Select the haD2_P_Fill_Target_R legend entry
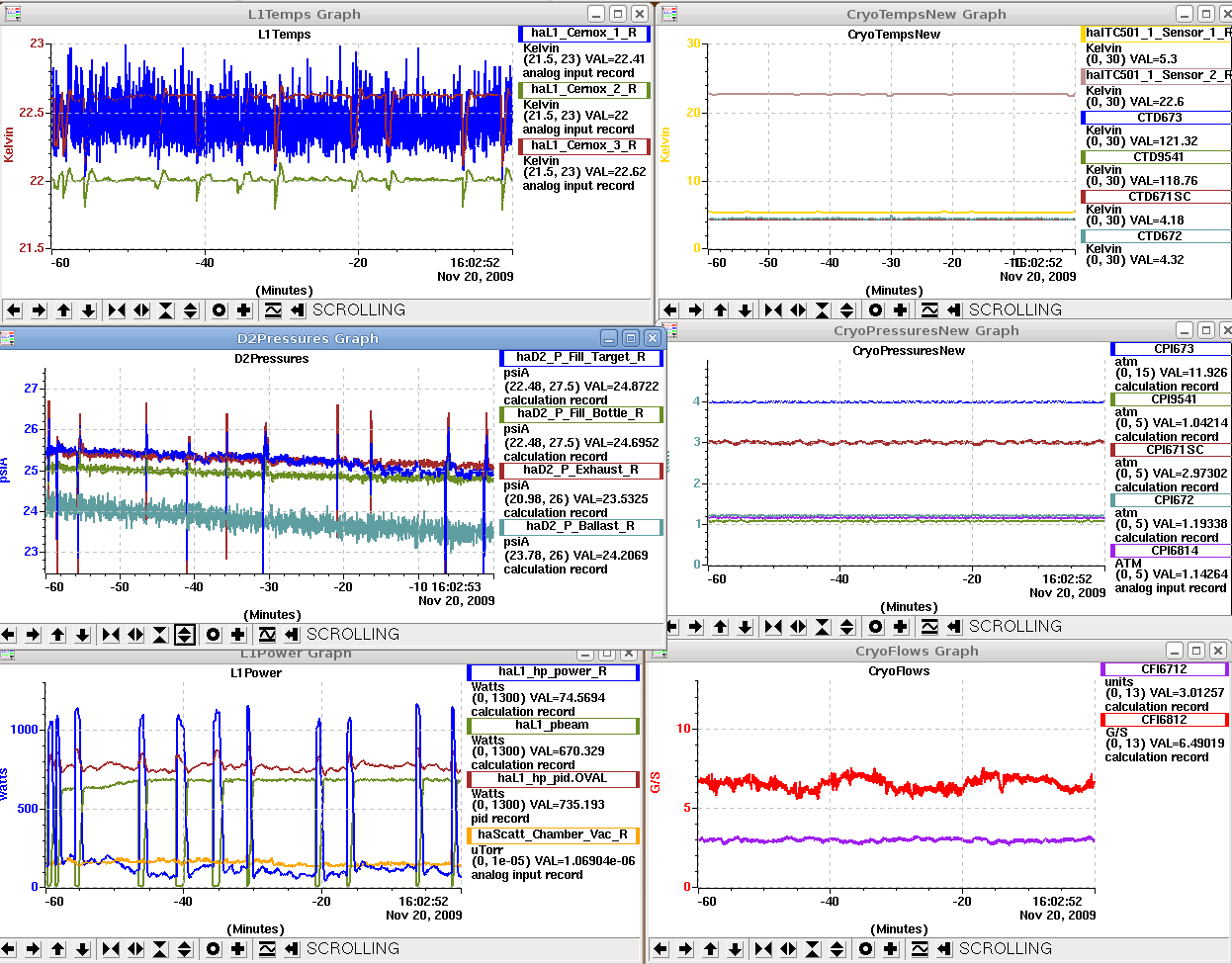Image resolution: width=1232 pixels, height=964 pixels. [x=581, y=357]
